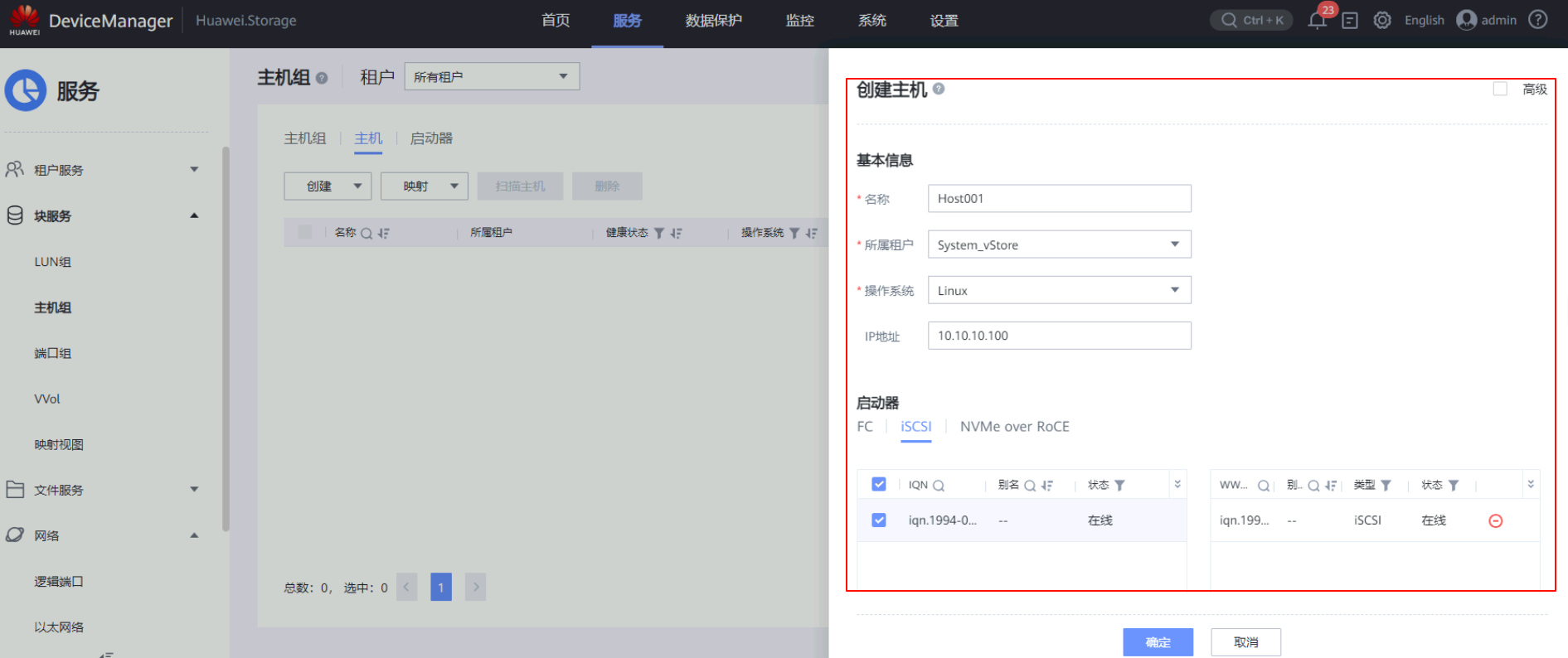Click the IP地址 input field

click(x=1059, y=336)
